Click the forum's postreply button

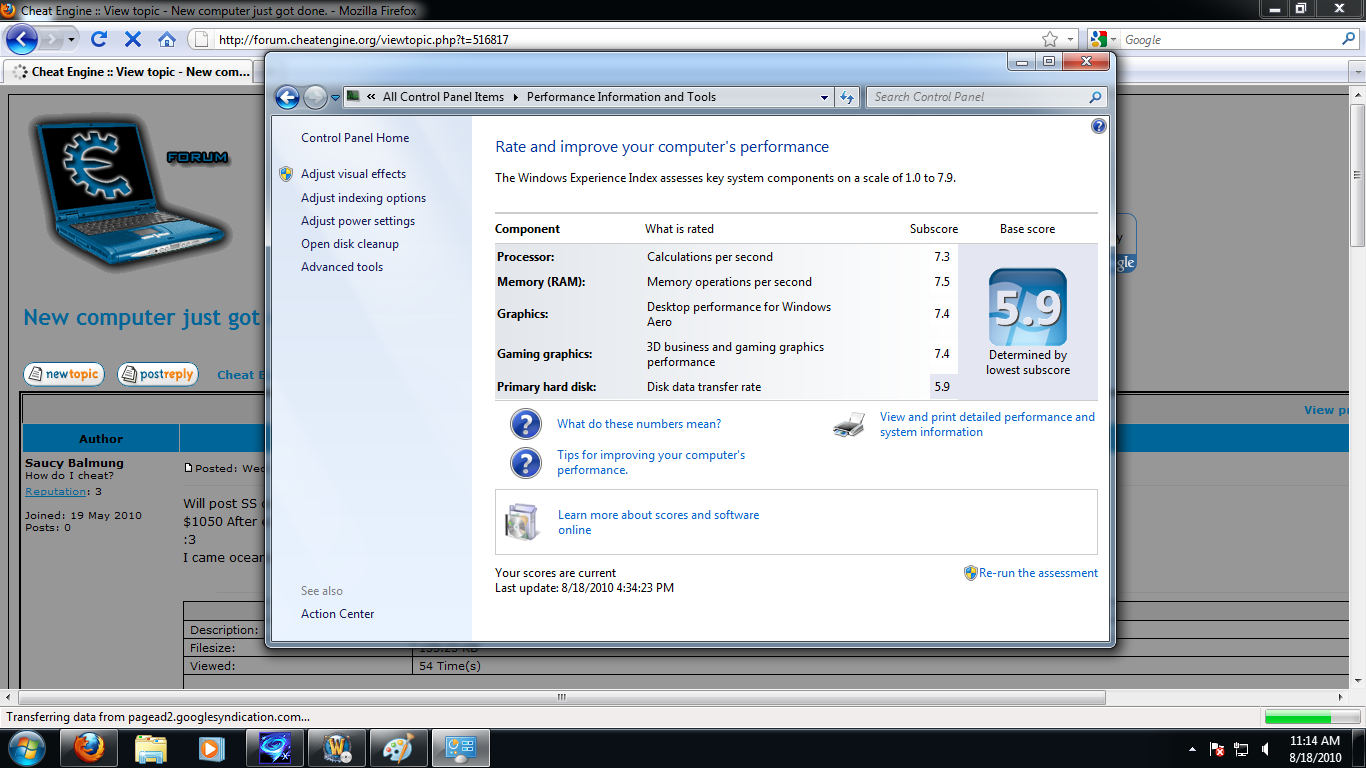[x=158, y=374]
